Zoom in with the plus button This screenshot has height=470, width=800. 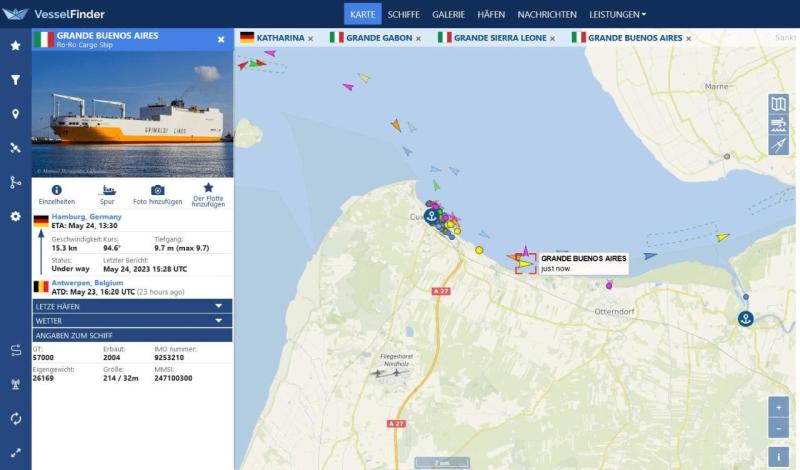(779, 408)
